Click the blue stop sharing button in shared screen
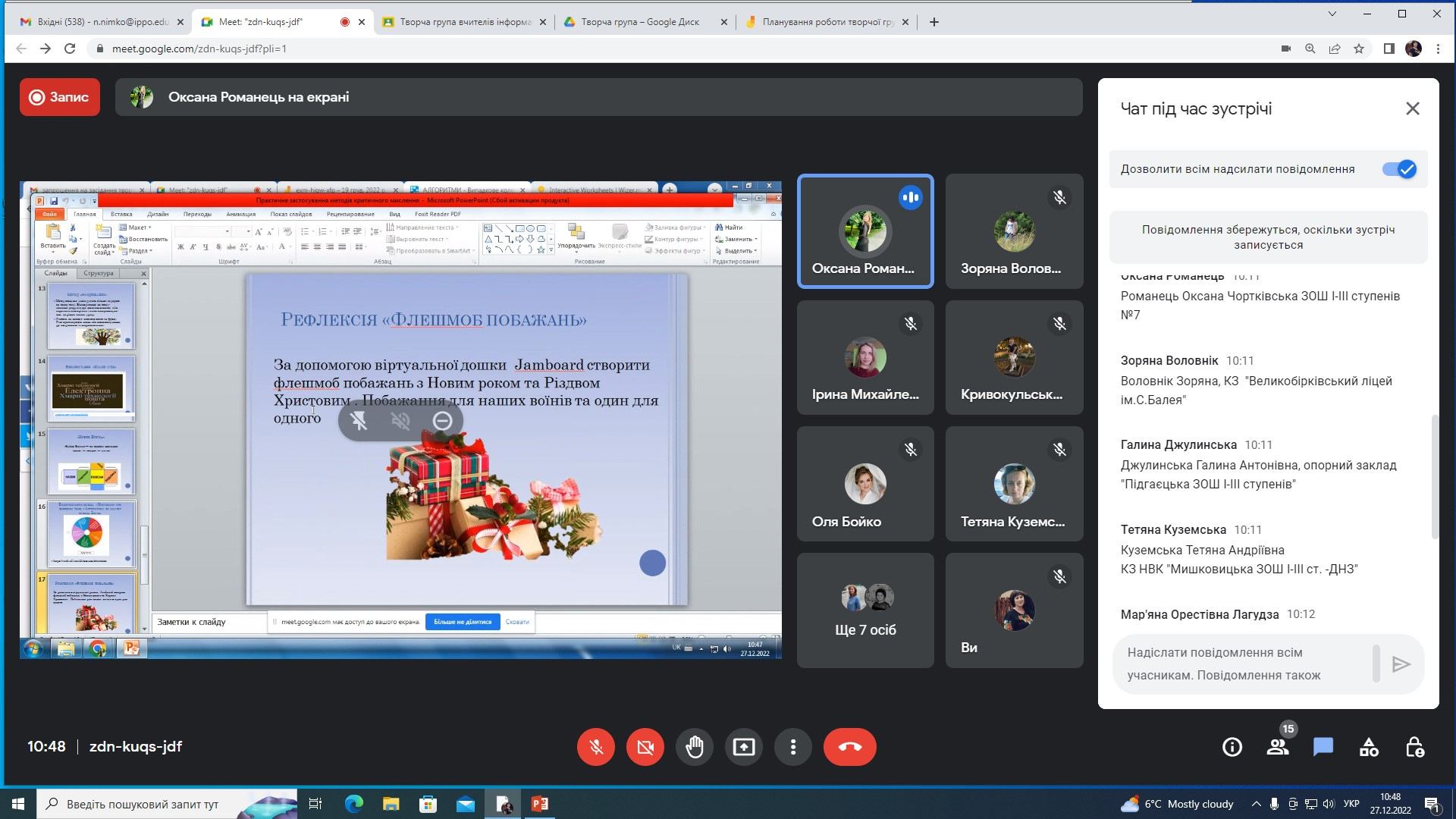The height and width of the screenshot is (819, 1456). click(463, 622)
